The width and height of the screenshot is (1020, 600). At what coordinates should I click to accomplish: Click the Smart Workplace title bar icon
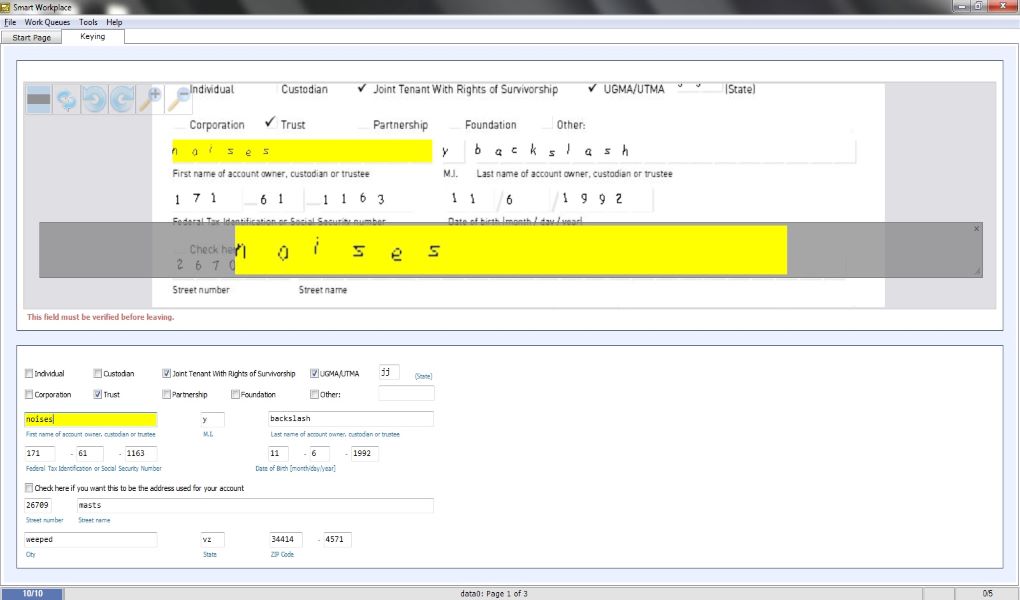(7, 7)
